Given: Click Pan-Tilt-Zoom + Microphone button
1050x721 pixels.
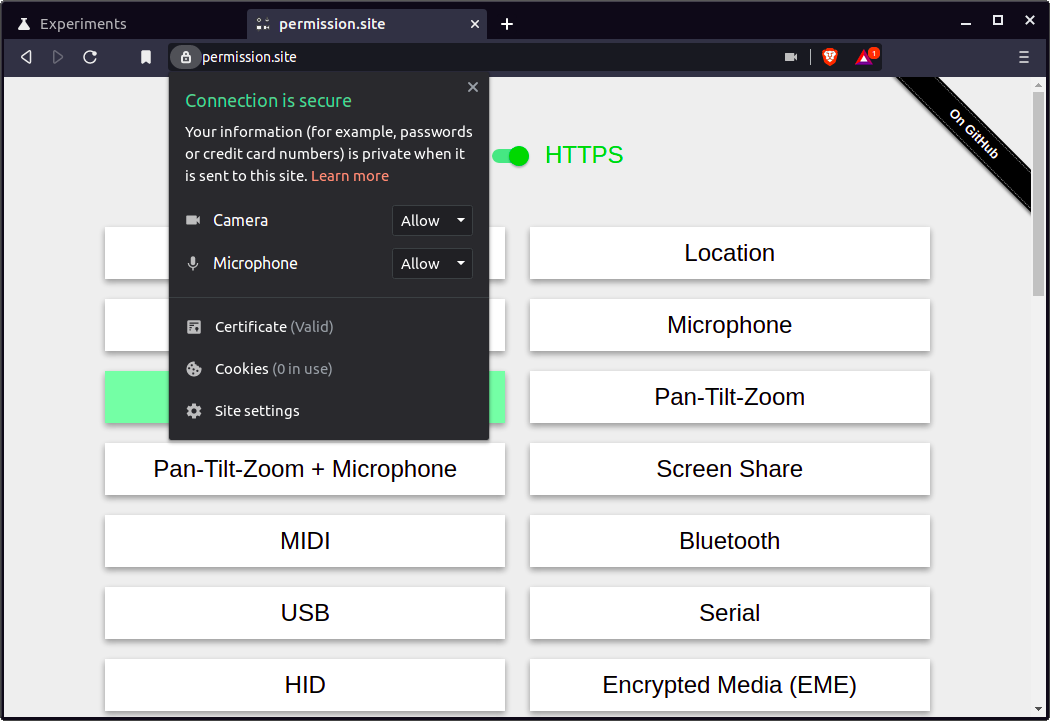Looking at the screenshot, I should tap(305, 469).
